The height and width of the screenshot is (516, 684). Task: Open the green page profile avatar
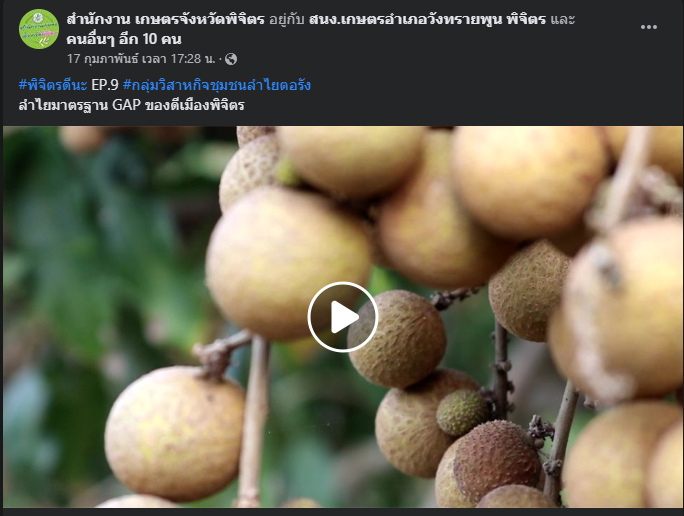(x=39, y=29)
